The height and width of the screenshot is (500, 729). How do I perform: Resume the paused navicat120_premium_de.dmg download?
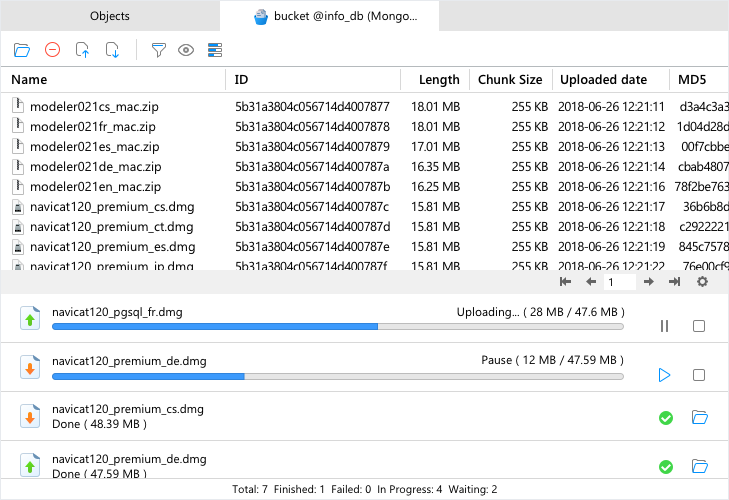pyautogui.click(x=664, y=375)
